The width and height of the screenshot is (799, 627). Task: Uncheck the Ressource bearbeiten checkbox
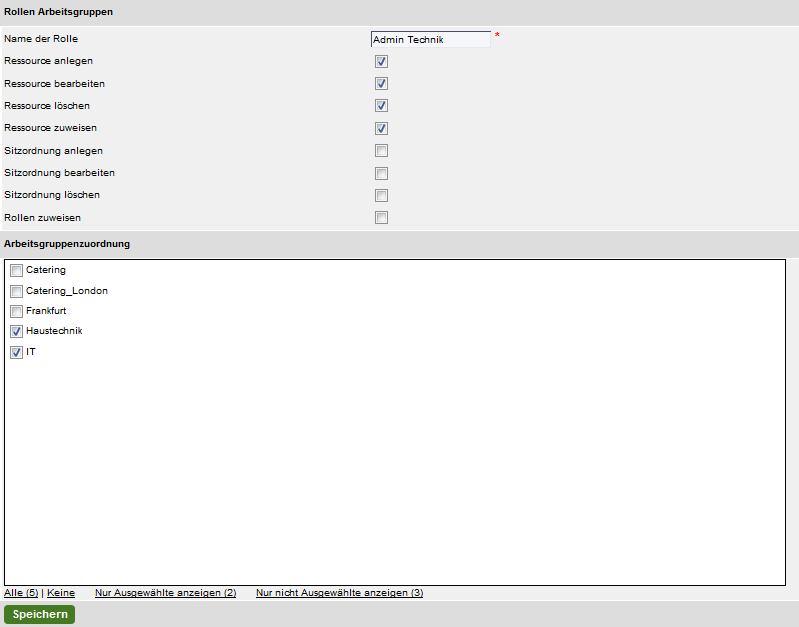(381, 84)
